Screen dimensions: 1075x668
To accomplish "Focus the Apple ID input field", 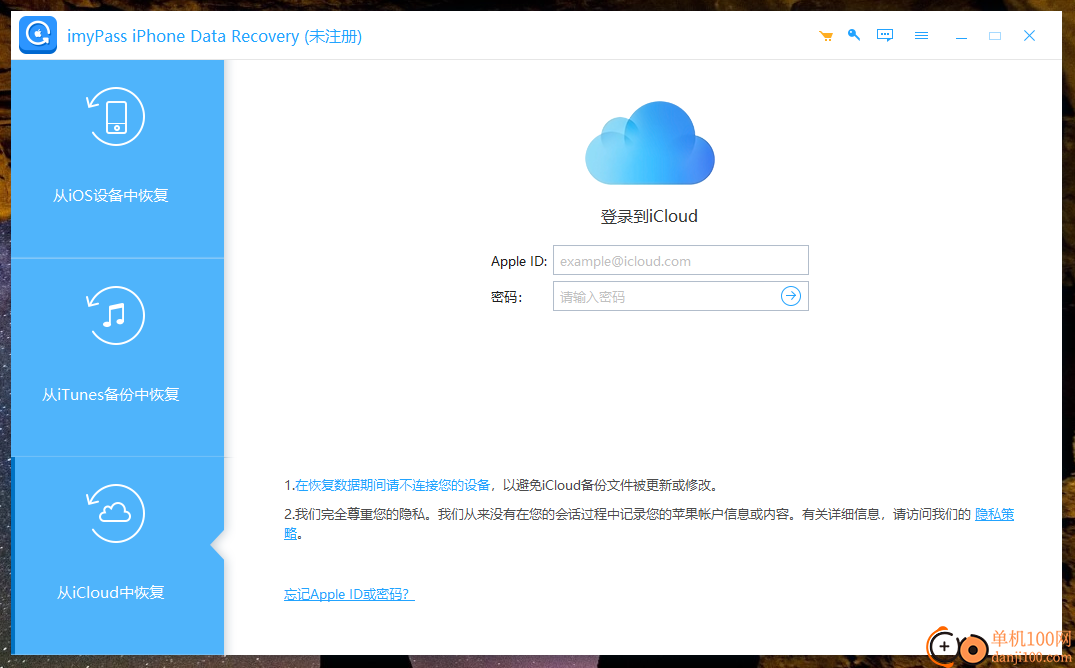I will click(681, 261).
